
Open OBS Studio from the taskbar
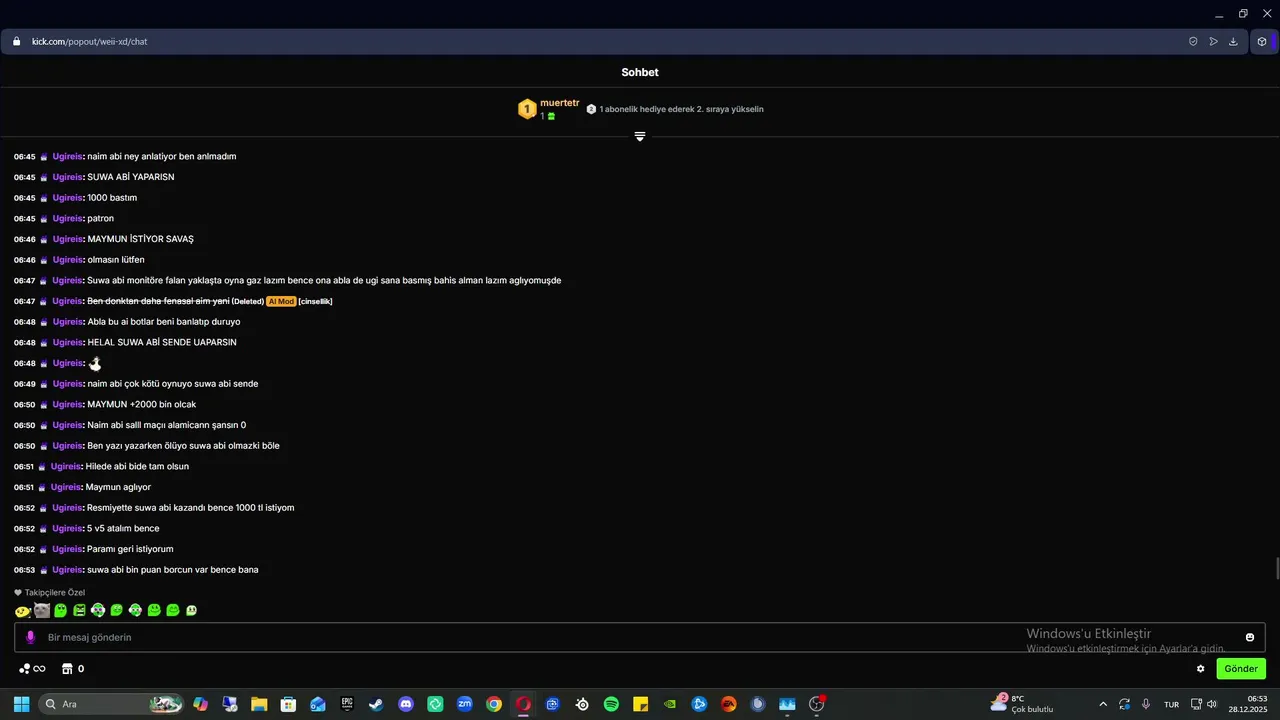pyautogui.click(x=816, y=704)
